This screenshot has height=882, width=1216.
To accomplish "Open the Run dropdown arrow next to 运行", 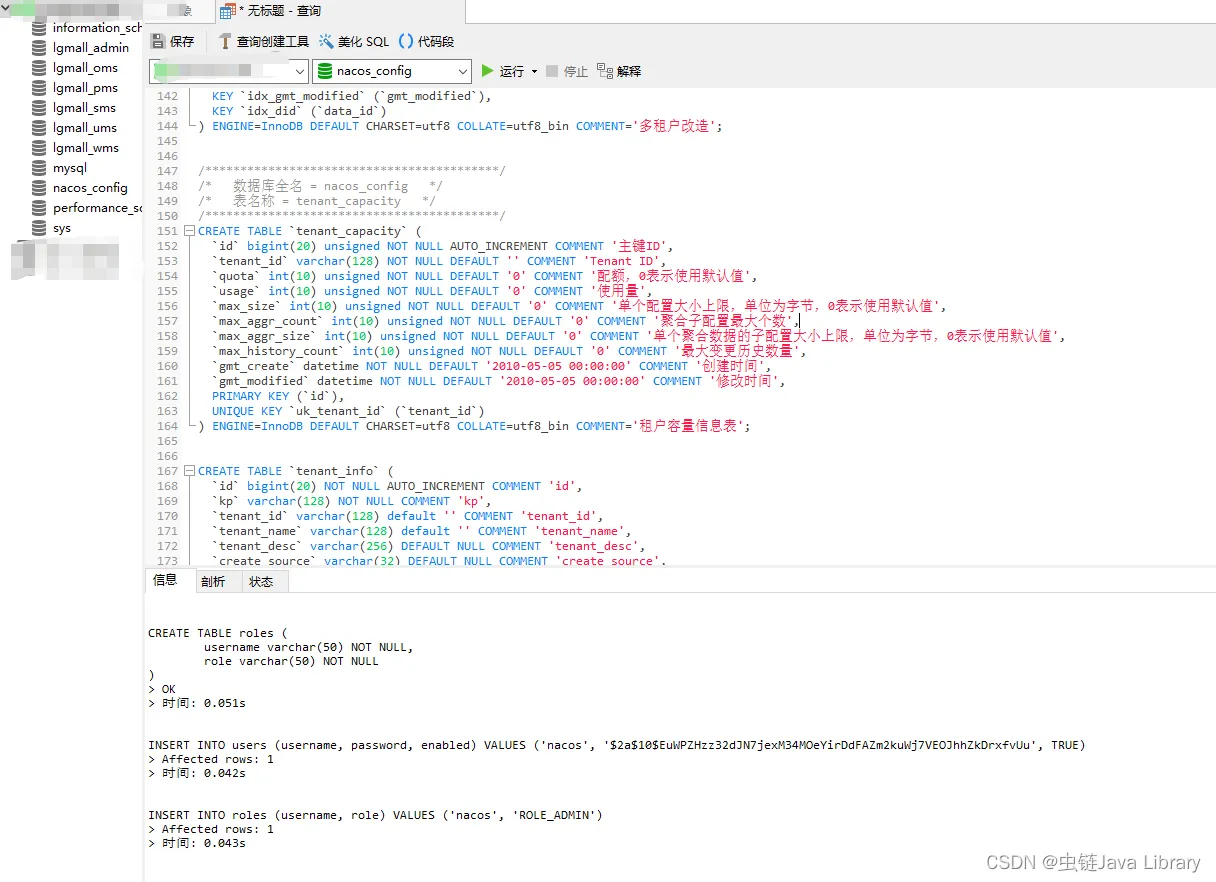I will point(534,71).
